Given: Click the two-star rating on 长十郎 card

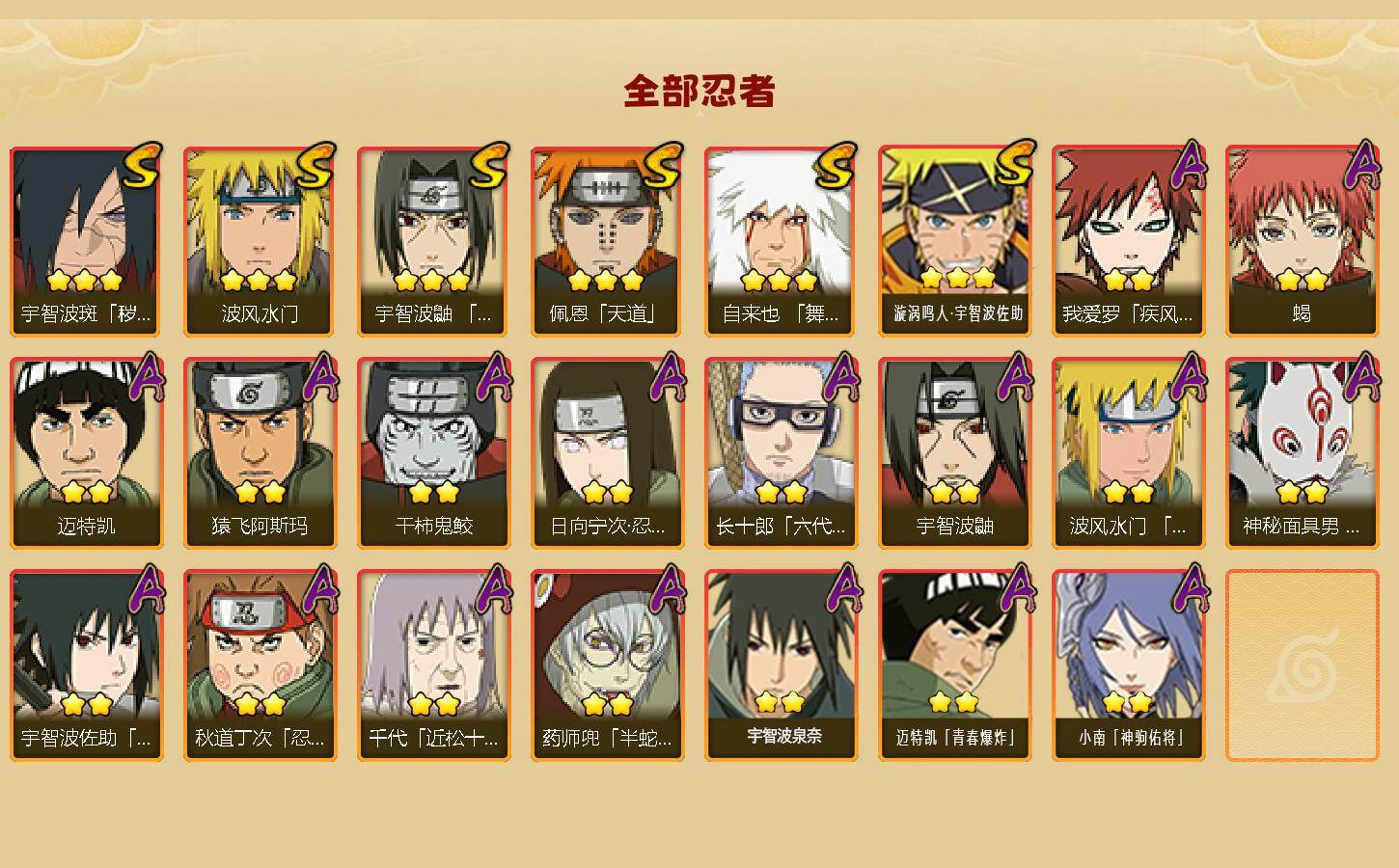Looking at the screenshot, I should coord(781,492).
